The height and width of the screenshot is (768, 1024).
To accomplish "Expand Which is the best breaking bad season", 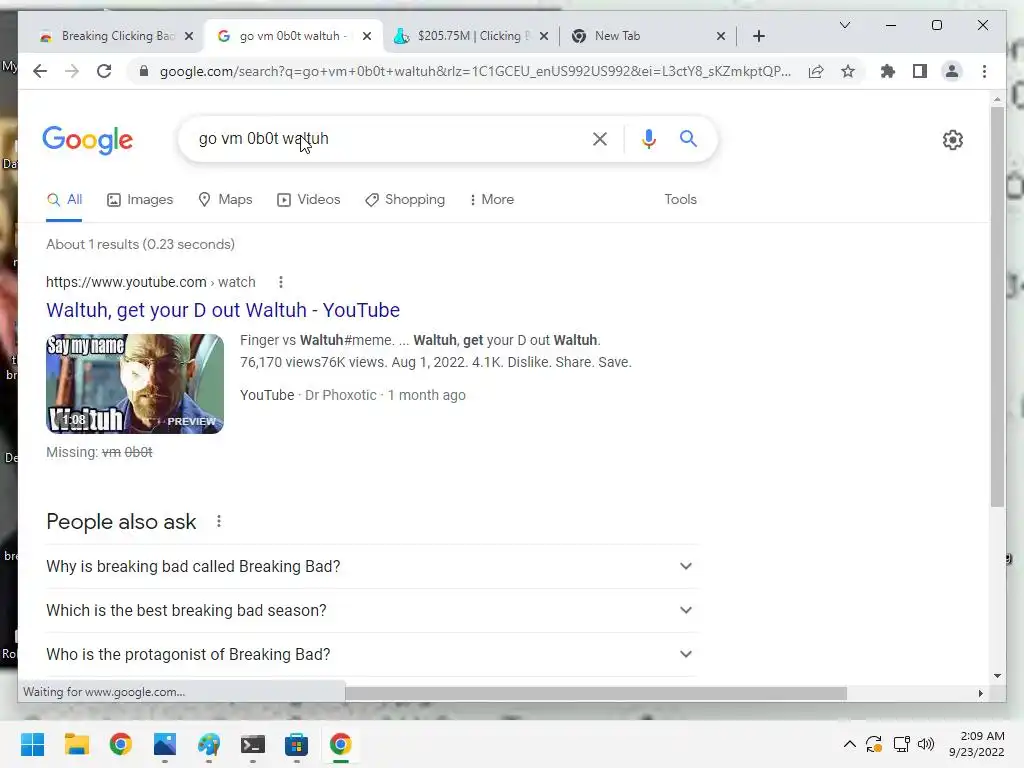I will [x=370, y=610].
